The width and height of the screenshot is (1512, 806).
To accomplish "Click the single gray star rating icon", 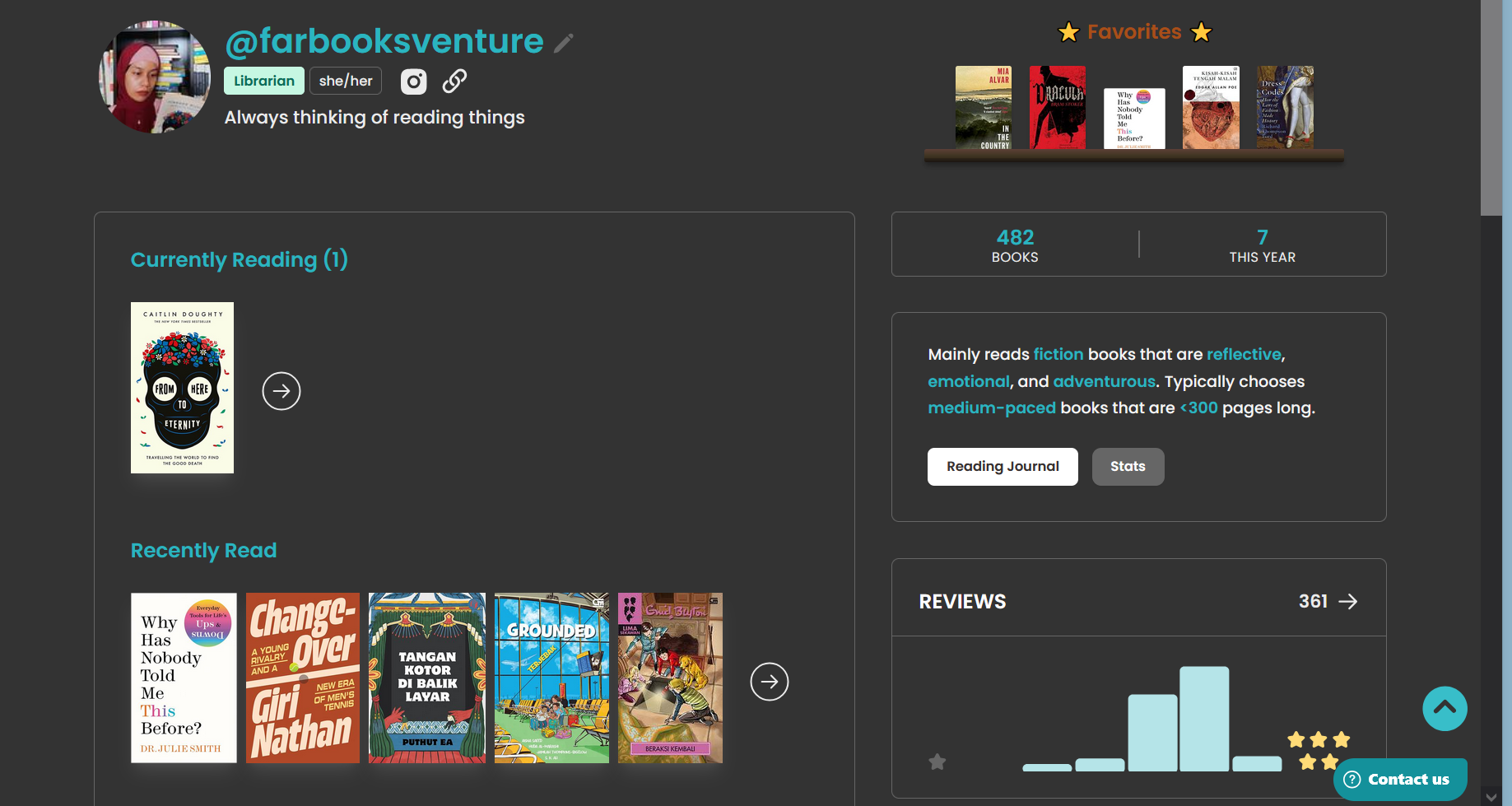I will (937, 762).
